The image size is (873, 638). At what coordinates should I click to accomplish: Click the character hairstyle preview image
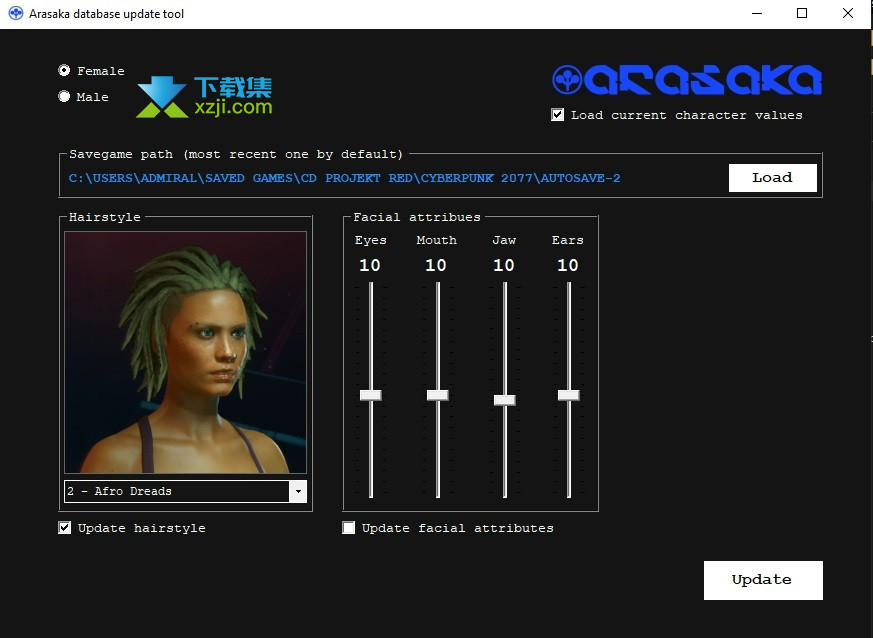(x=185, y=352)
